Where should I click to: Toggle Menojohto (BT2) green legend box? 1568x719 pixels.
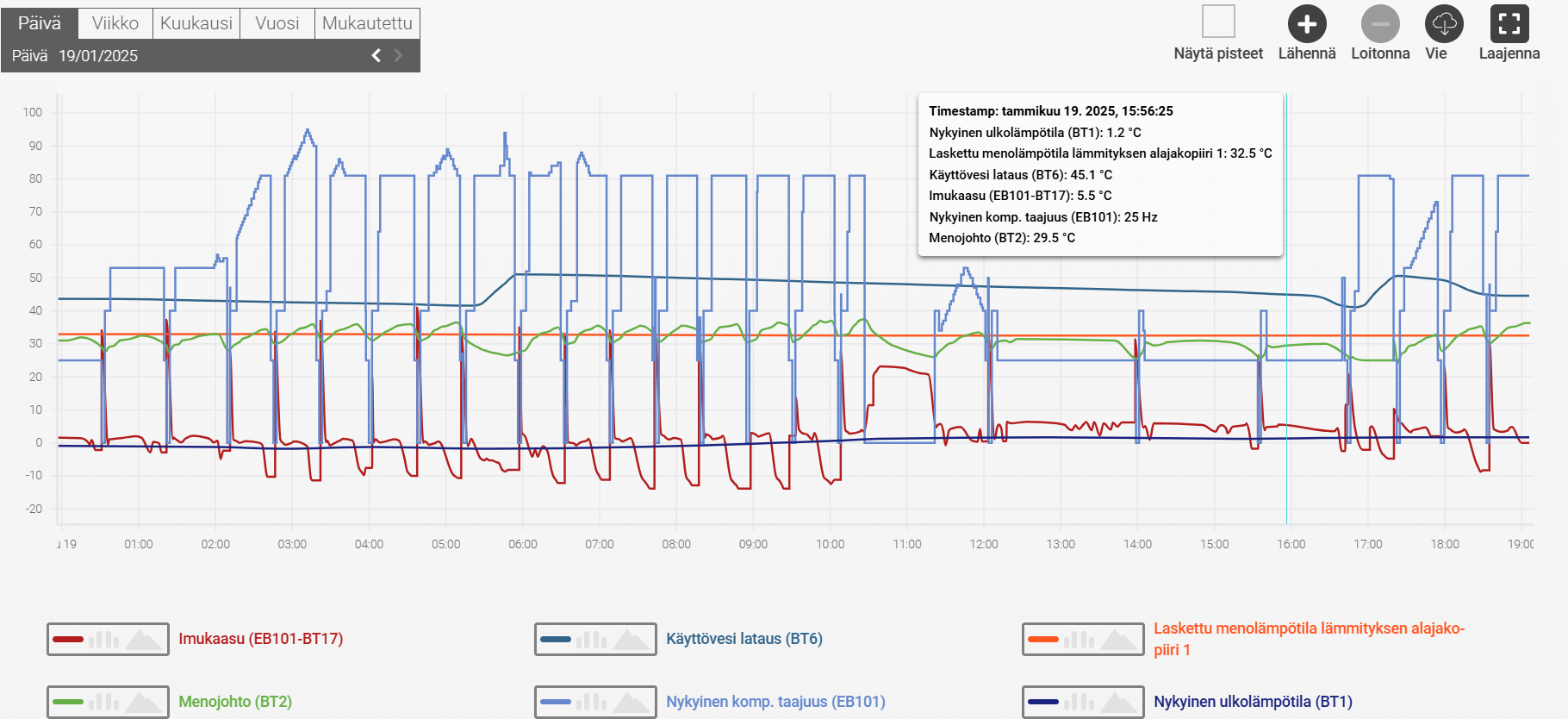coord(108,702)
